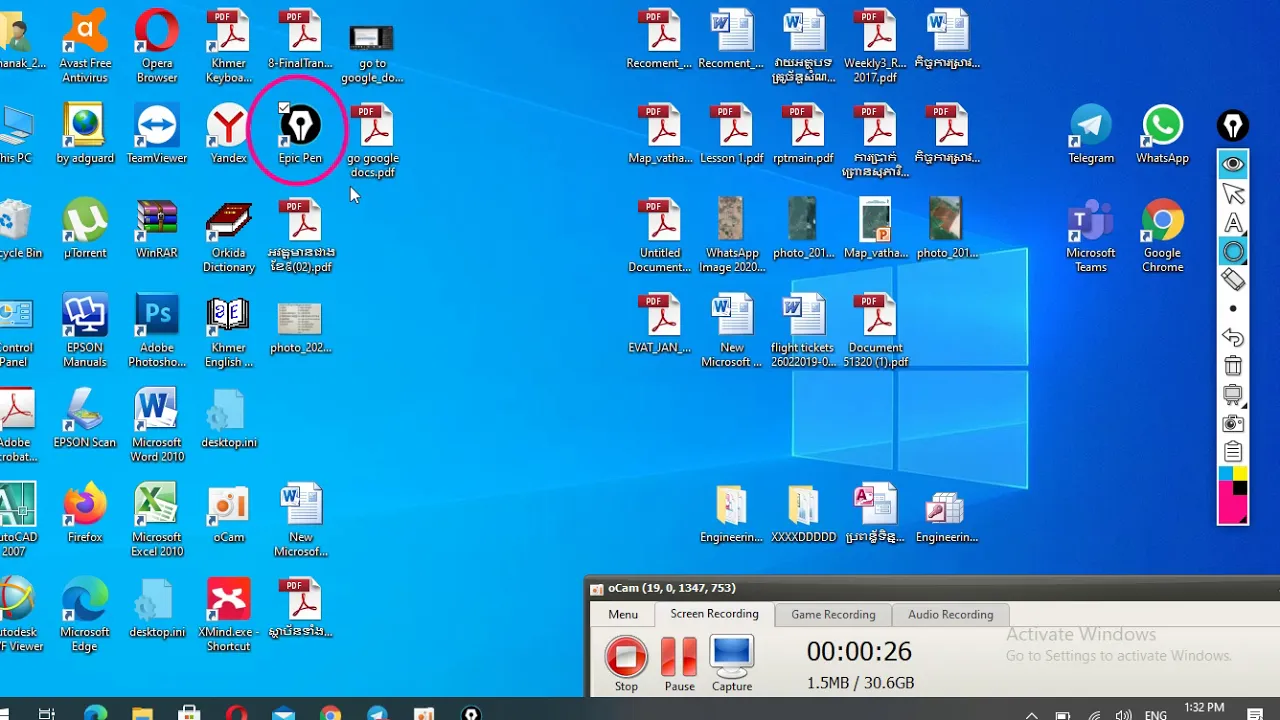Image resolution: width=1280 pixels, height=720 pixels.
Task: Select the Adobe Photoshop desktop icon
Action: (157, 332)
